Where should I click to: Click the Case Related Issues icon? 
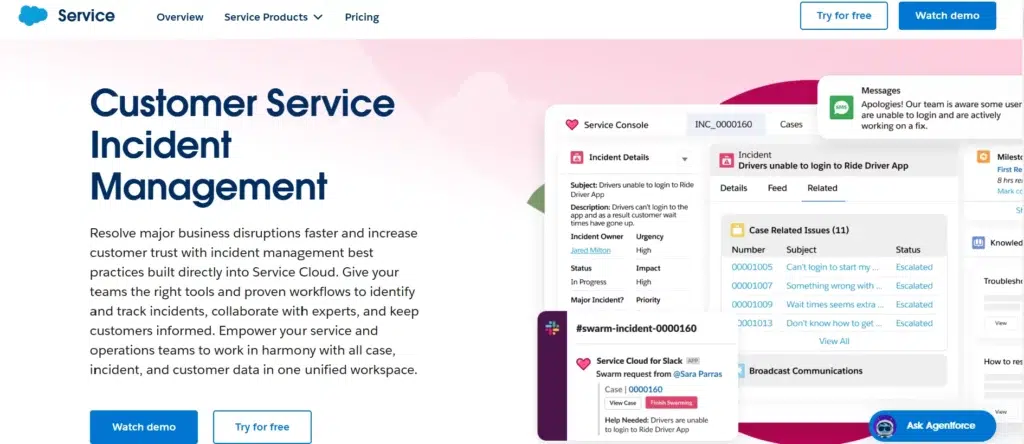(737, 230)
